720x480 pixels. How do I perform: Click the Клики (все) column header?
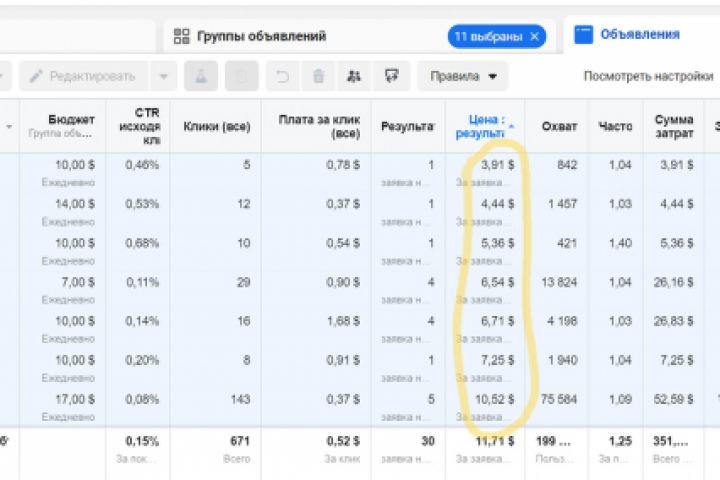tap(217, 126)
